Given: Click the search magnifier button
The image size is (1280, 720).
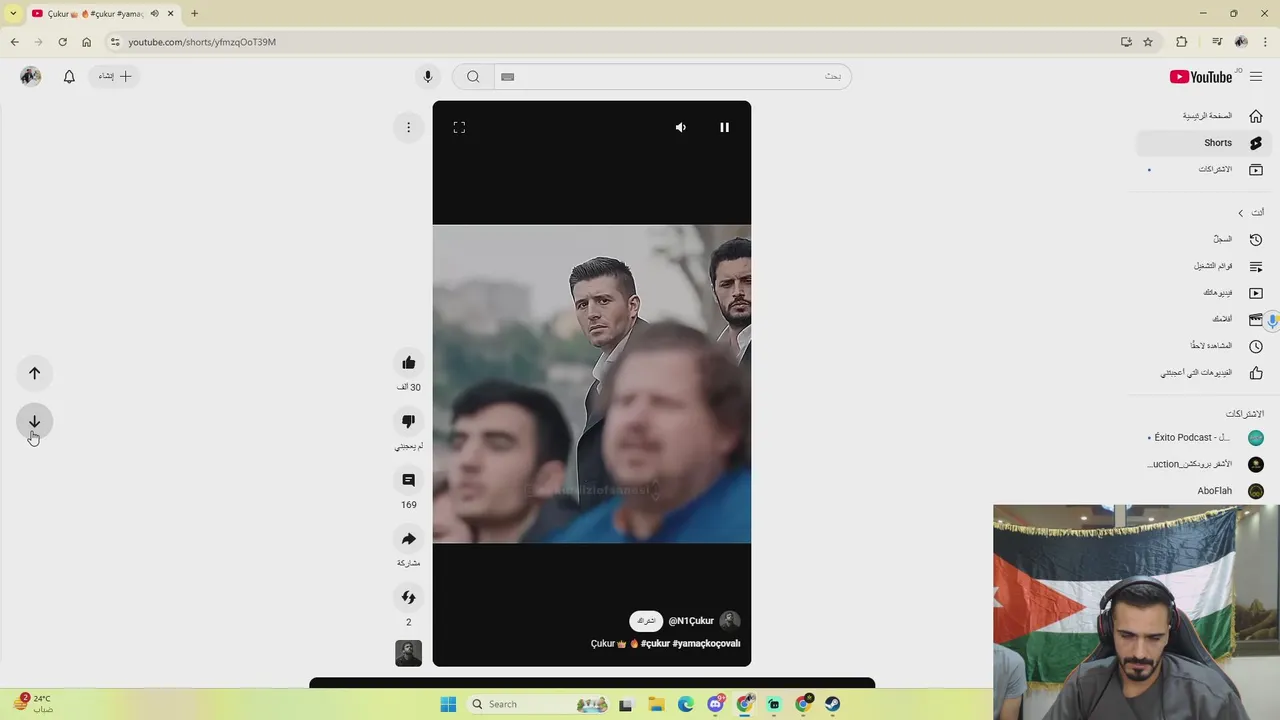Looking at the screenshot, I should click(x=473, y=77).
